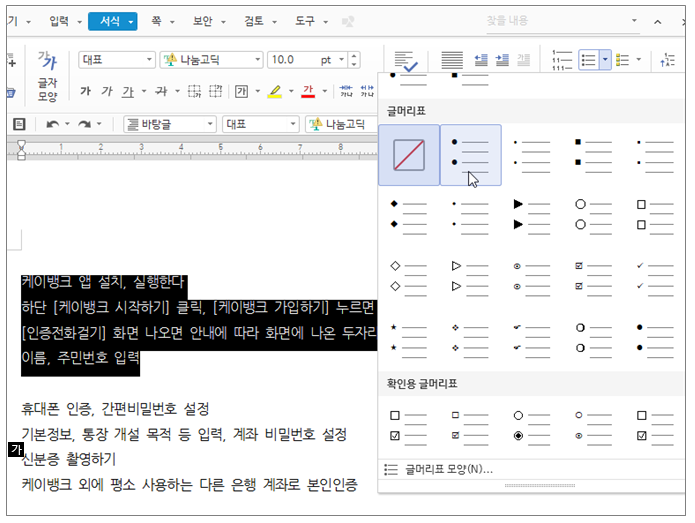Click the 문단 모양 paragraph format icon
This screenshot has height=523, width=695.
click(406, 61)
